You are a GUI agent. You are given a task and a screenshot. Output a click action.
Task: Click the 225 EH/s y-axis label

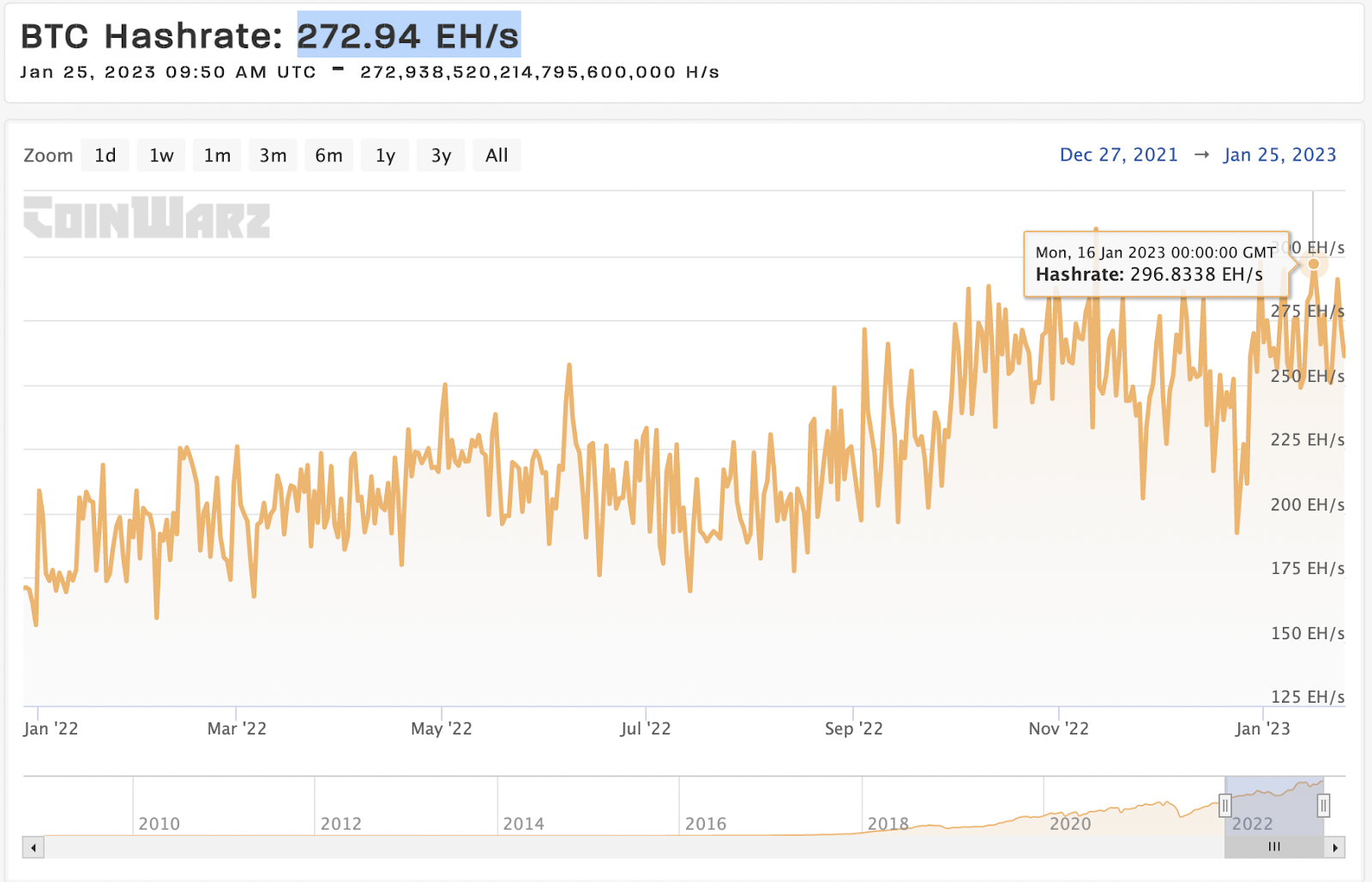tap(1308, 439)
